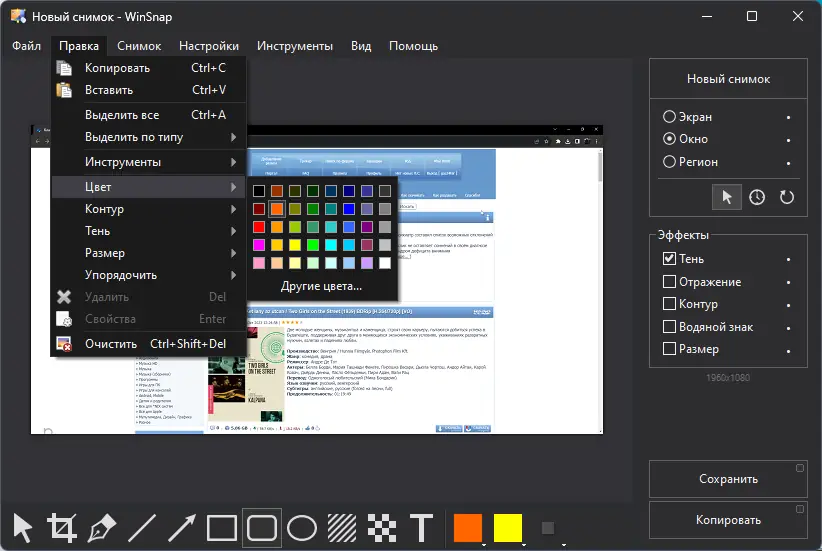The height and width of the screenshot is (551, 822).
Task: Select the pointer selection tool in bottom toolbar
Action: [x=23, y=527]
